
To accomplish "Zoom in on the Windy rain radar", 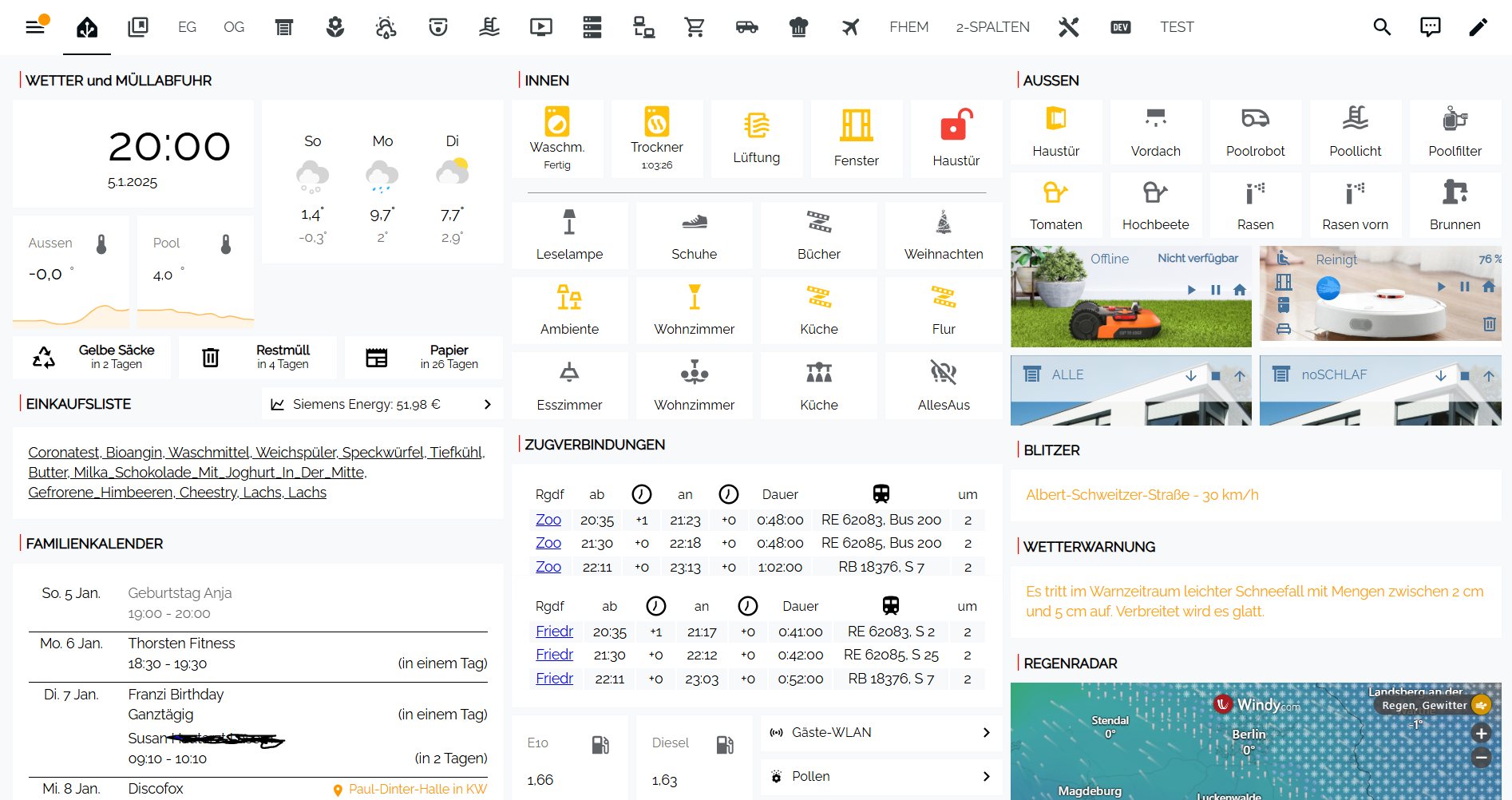I will 1481,733.
